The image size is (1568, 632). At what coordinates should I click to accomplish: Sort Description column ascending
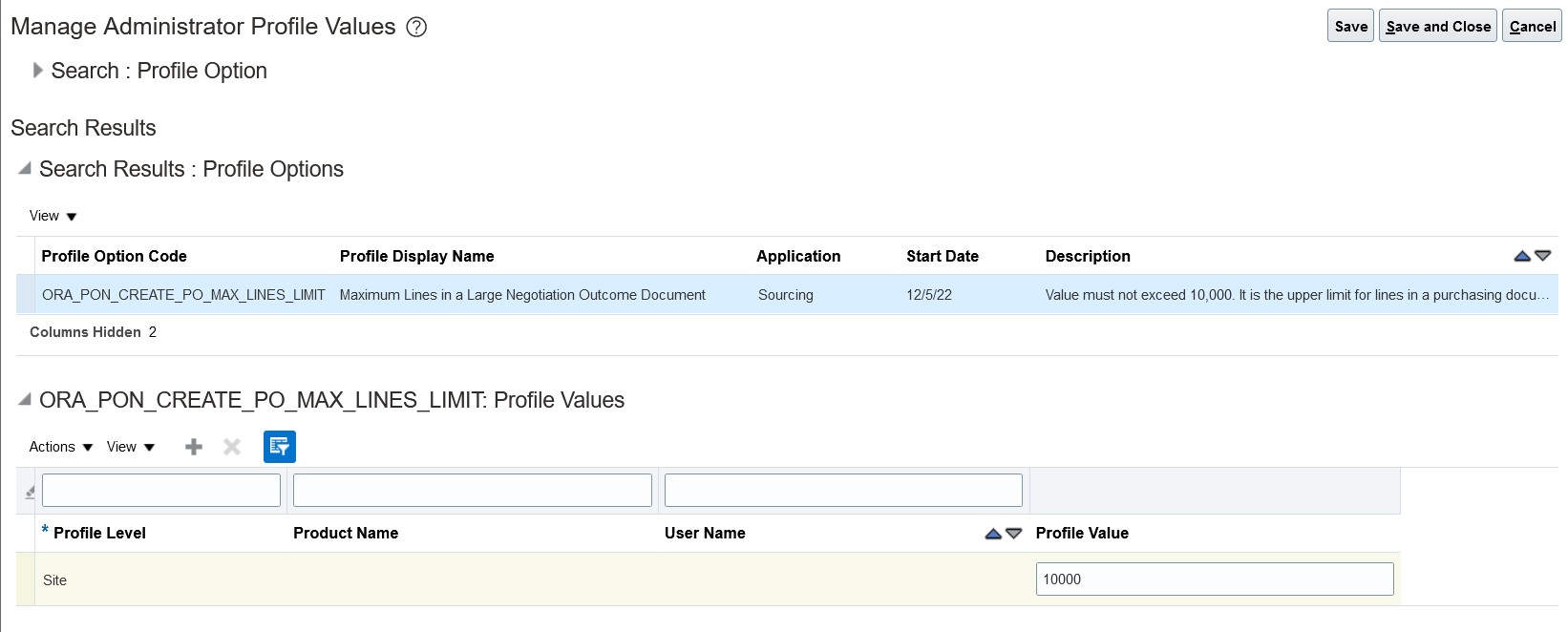(x=1522, y=256)
